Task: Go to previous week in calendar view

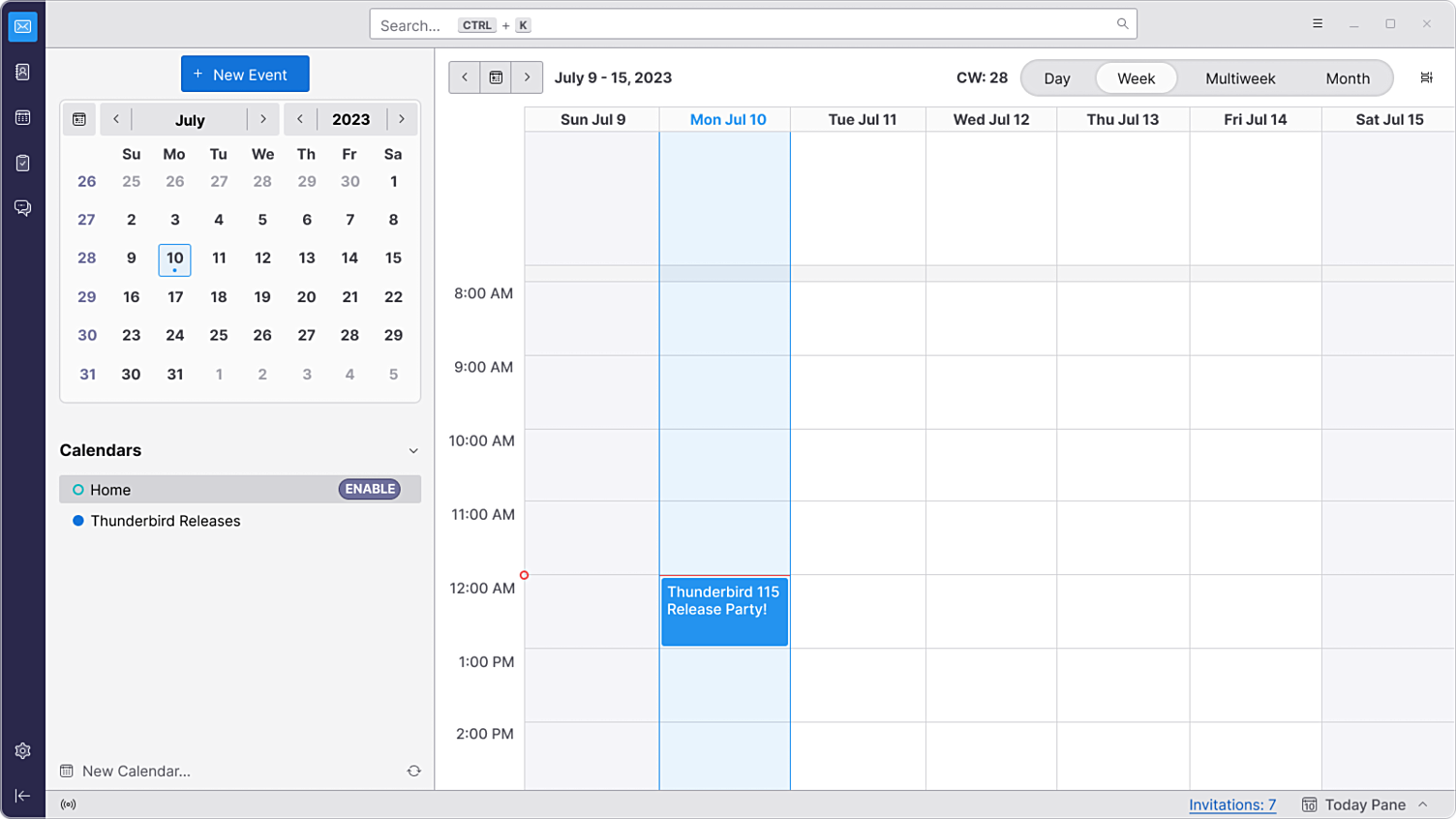Action: click(465, 77)
